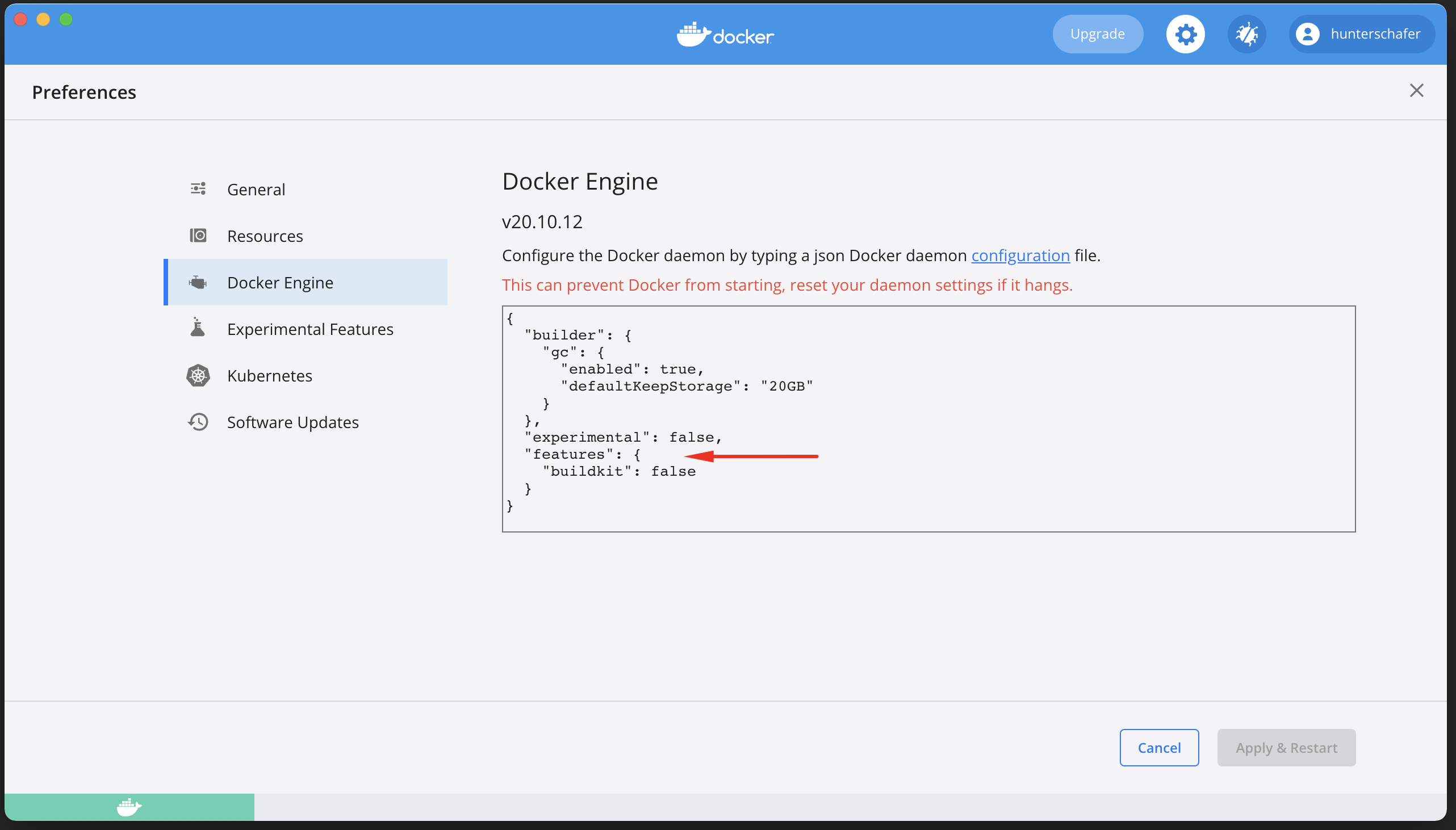1456x830 pixels.
Task: Click the Experimental Features flask icon
Action: coord(198,327)
